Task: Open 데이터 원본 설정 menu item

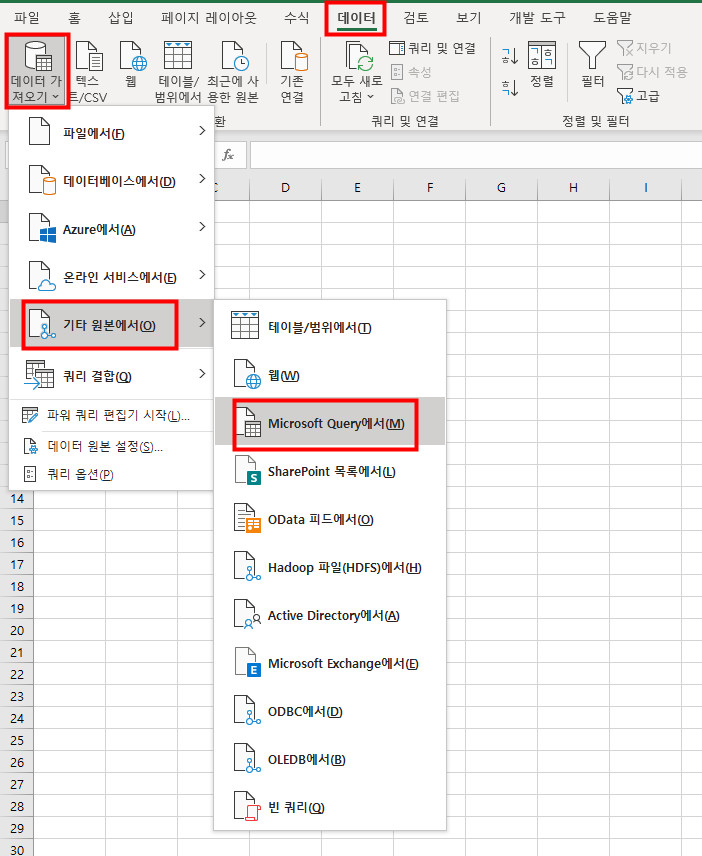Action: (111, 446)
